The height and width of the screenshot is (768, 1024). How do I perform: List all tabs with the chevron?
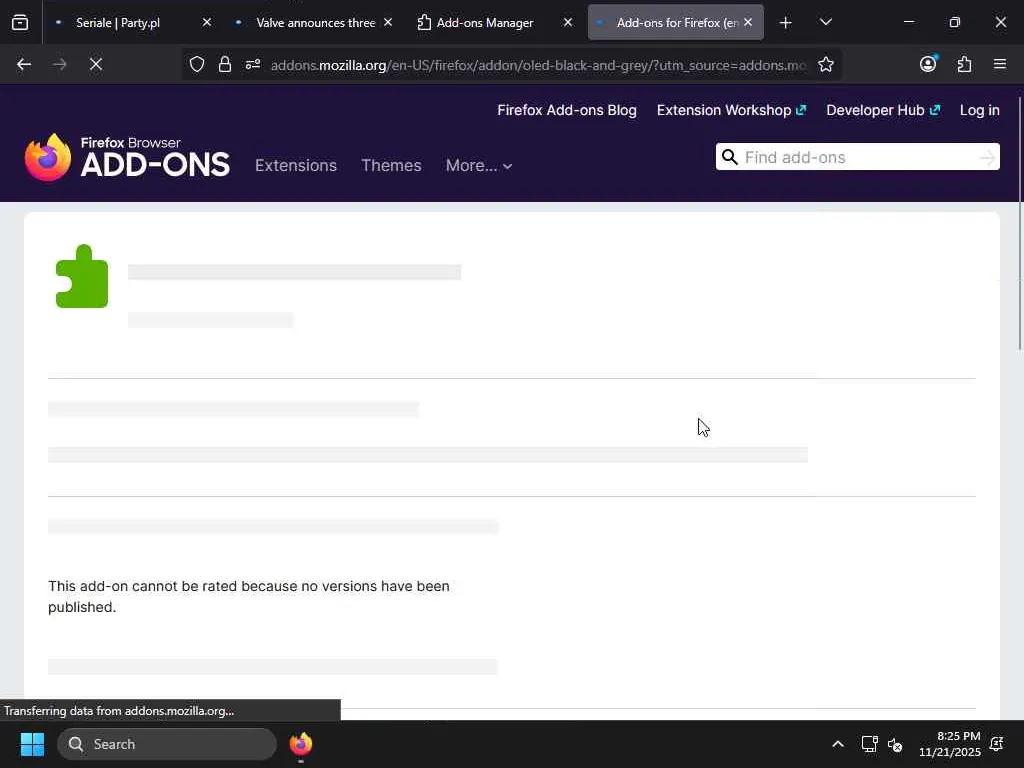[825, 23]
